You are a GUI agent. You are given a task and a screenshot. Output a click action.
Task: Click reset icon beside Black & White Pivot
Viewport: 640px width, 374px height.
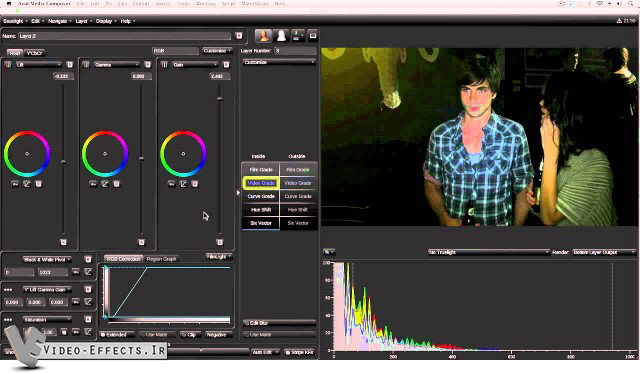point(88,259)
